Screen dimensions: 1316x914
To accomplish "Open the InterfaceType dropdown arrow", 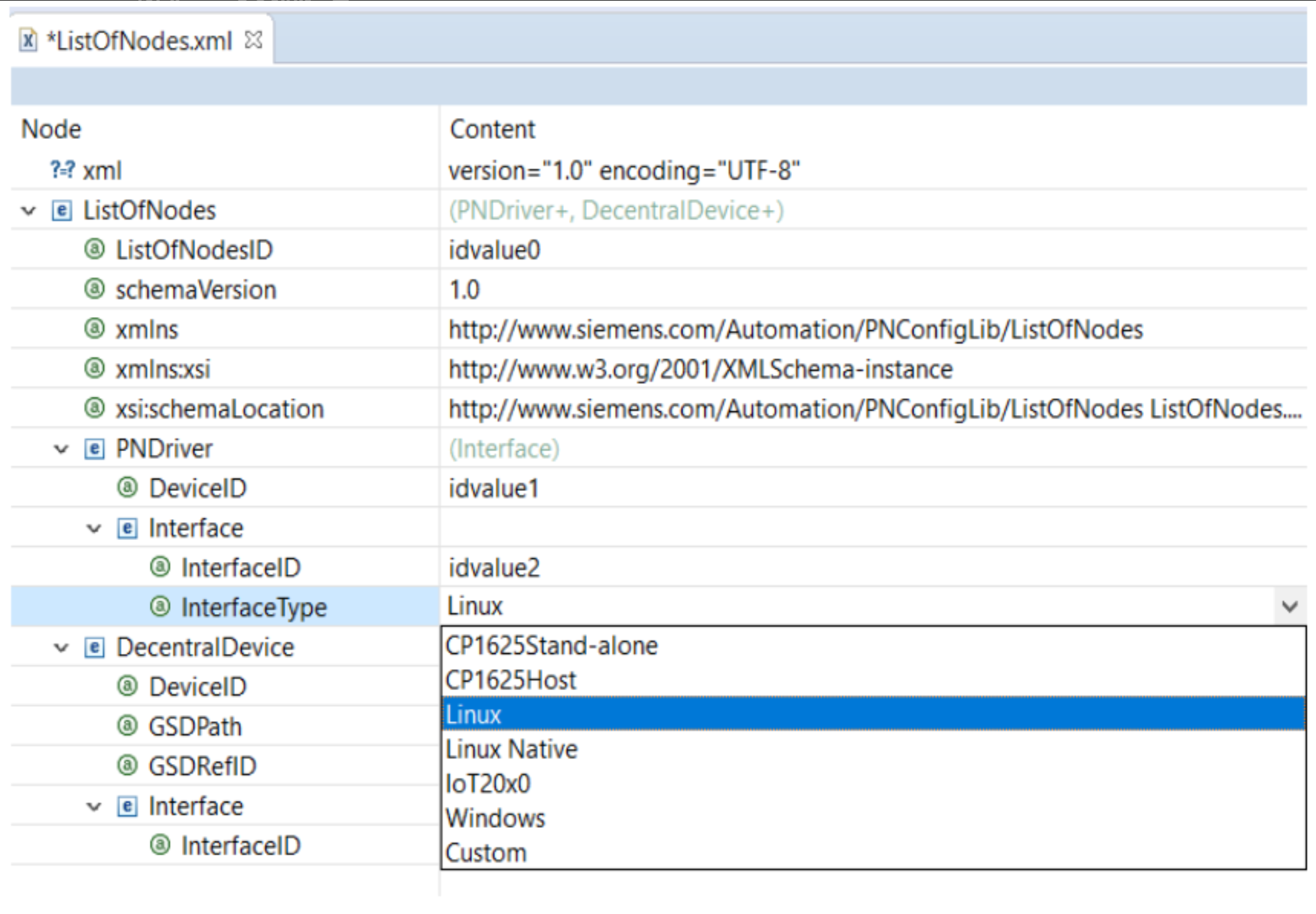I will pyautogui.click(x=1290, y=607).
